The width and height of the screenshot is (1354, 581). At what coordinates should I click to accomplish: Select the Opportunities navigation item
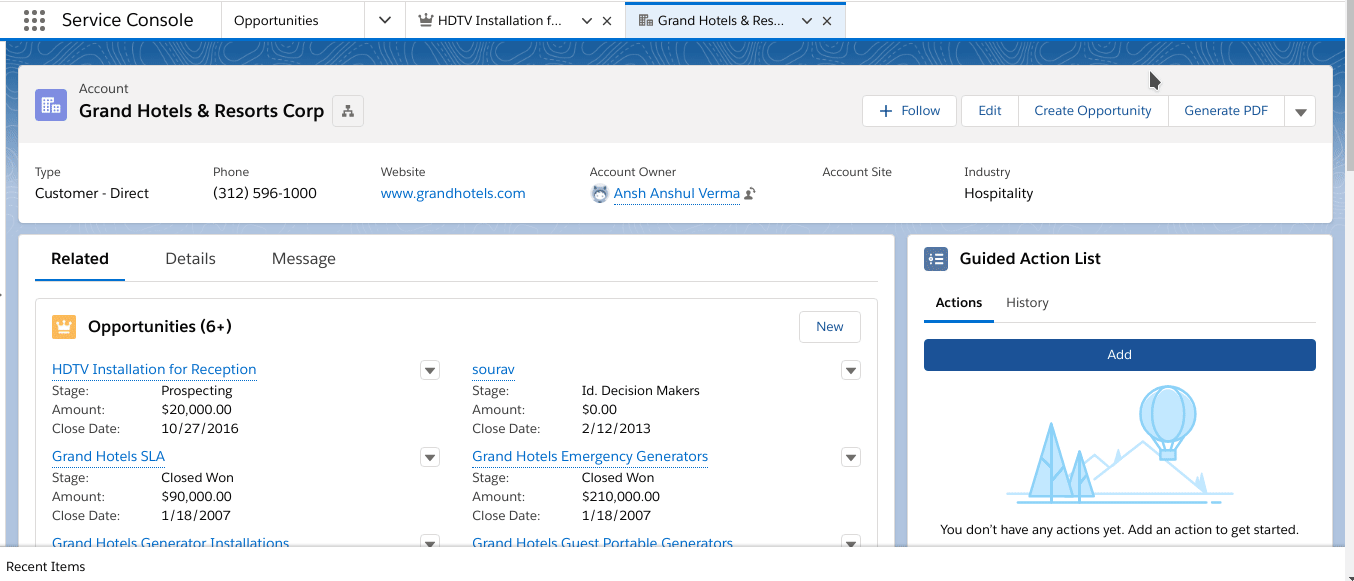275,20
